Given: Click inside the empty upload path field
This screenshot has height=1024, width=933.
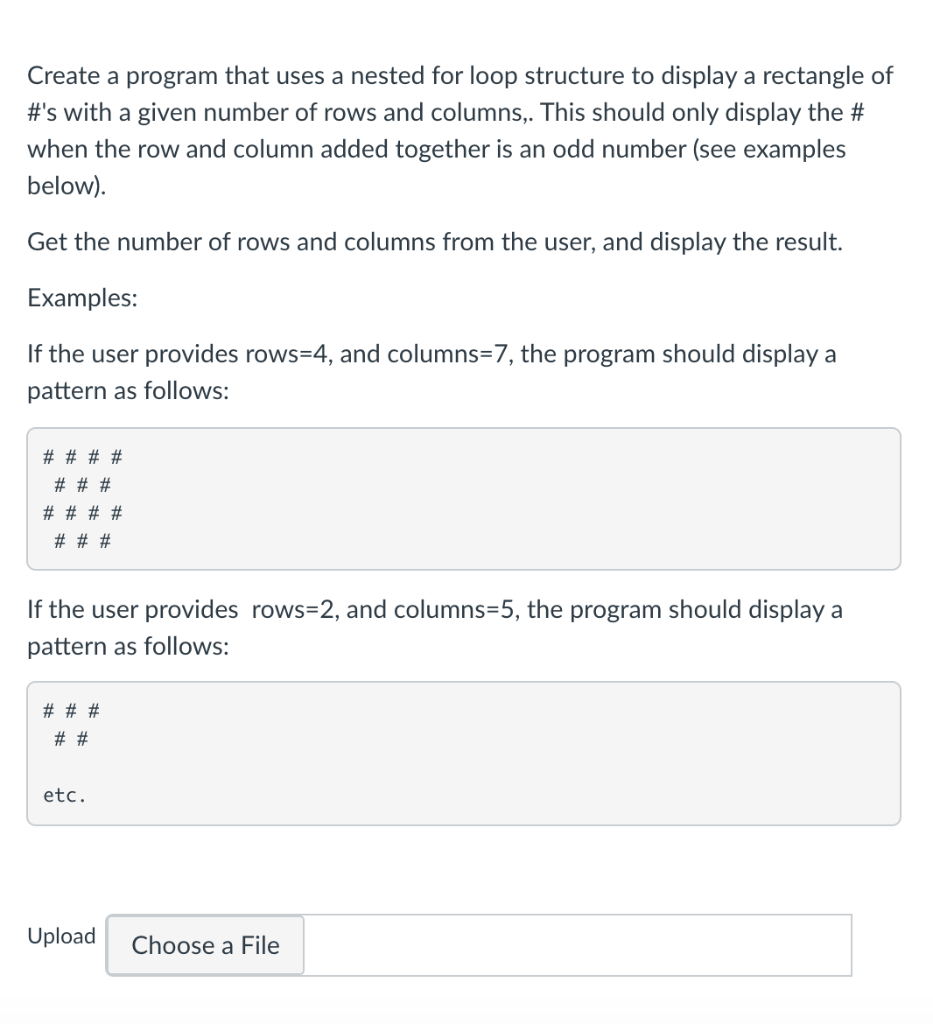Looking at the screenshot, I should point(580,945).
